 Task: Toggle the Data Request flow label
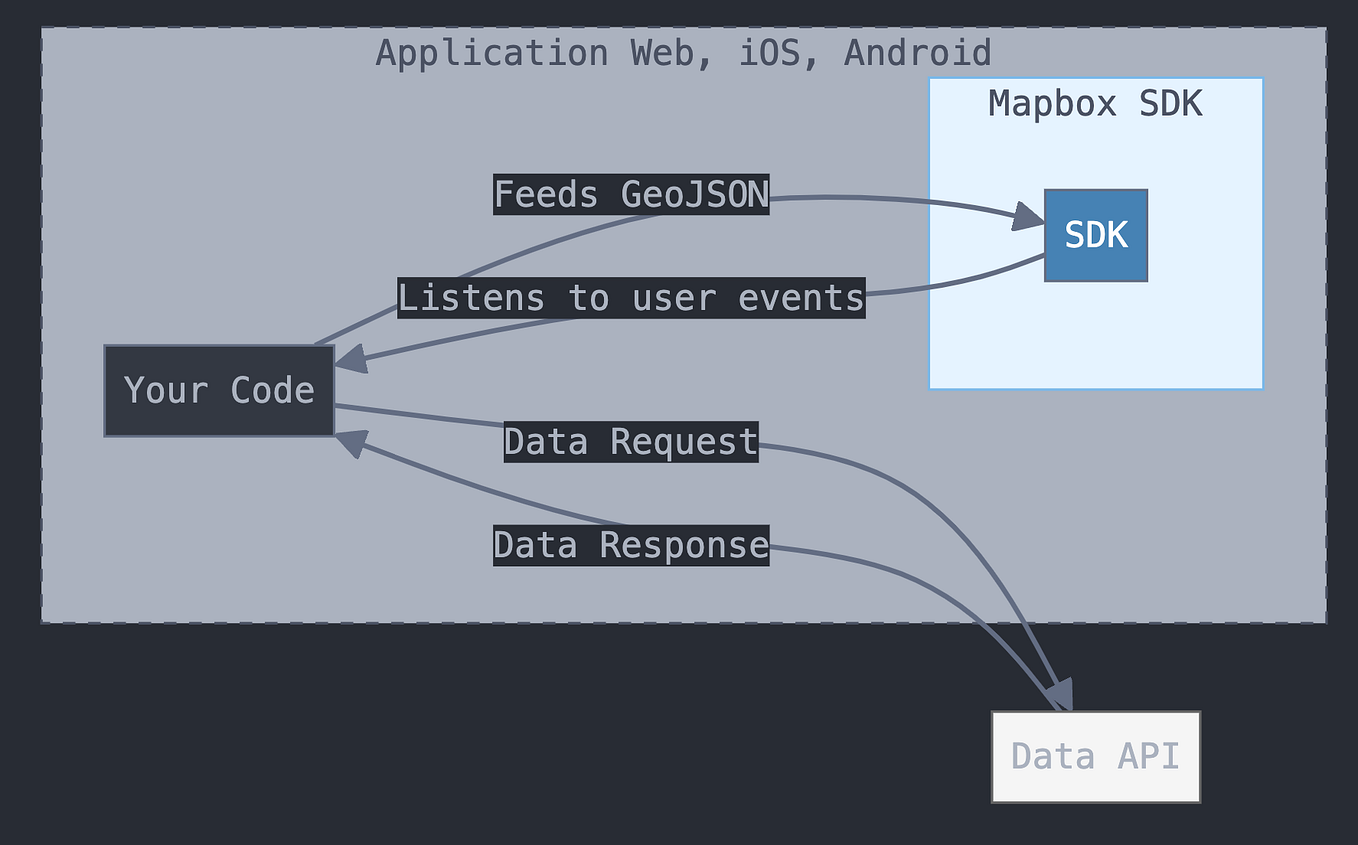point(630,442)
